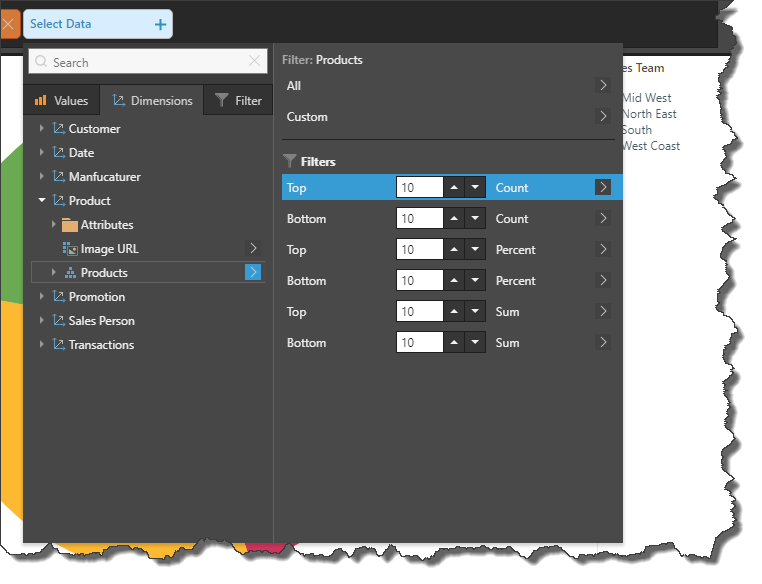Click the arrow beside All filter
The height and width of the screenshot is (584, 762).
point(602,86)
